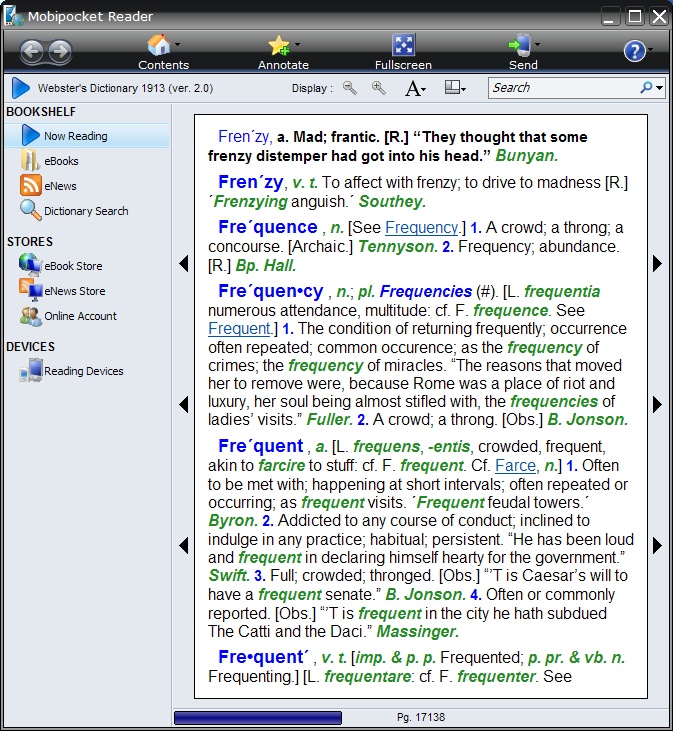673x731 pixels.
Task: Click the middle next-page arrow right of text
Action: coord(657,405)
